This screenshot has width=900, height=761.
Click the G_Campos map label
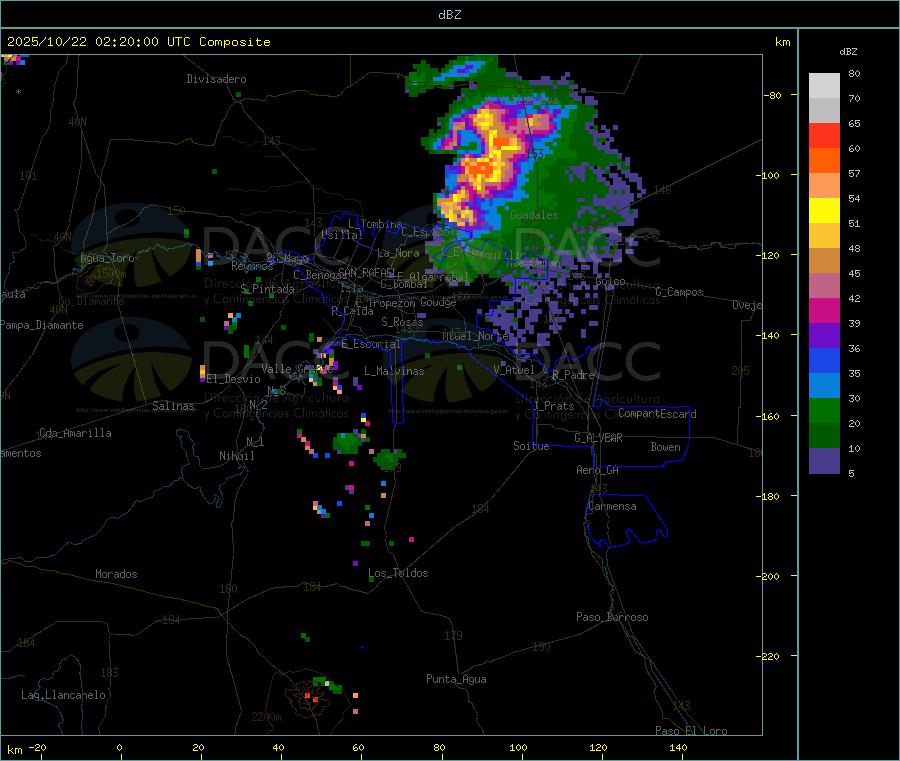coord(680,292)
